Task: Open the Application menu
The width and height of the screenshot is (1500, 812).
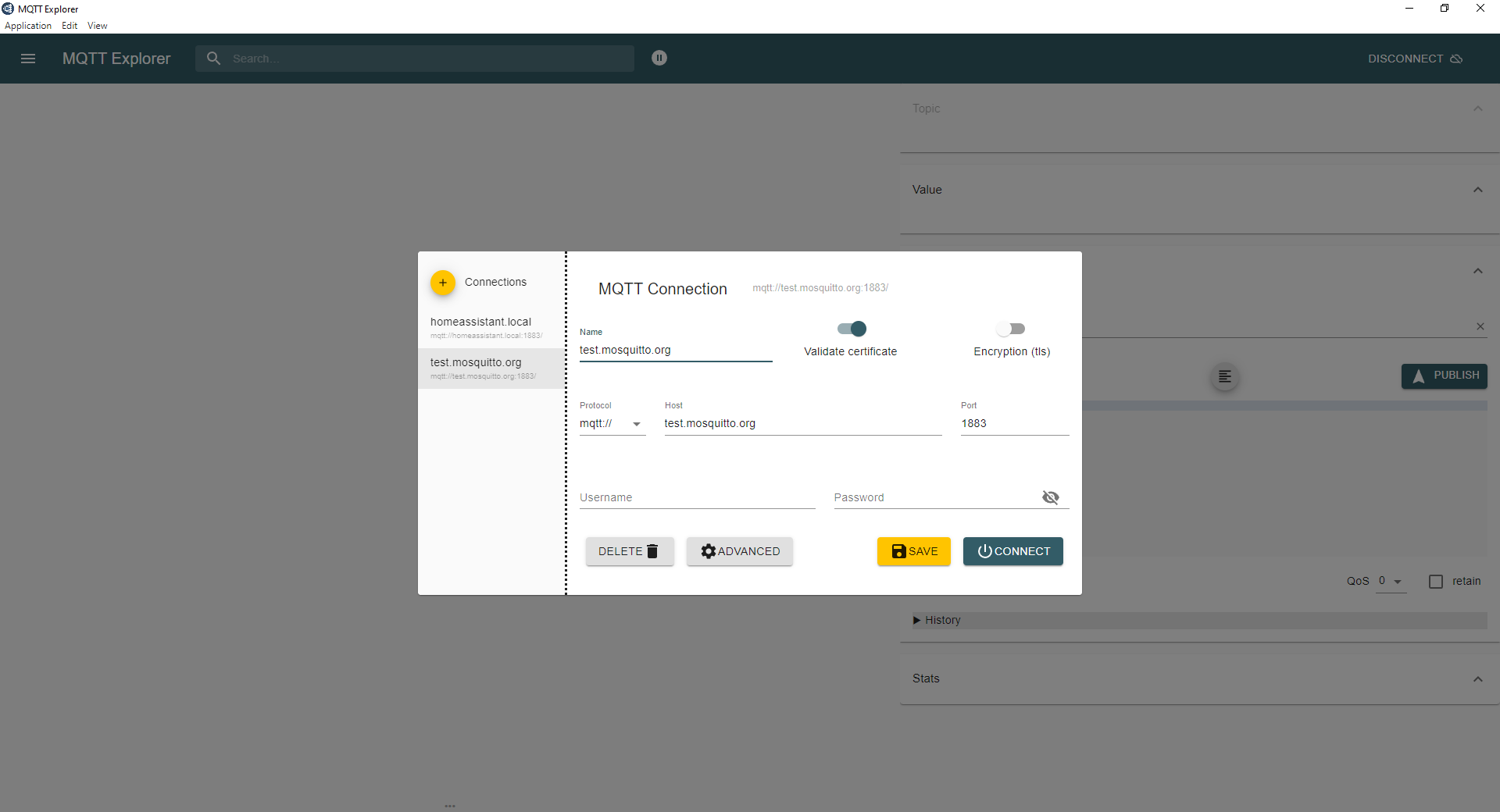Action: click(28, 26)
